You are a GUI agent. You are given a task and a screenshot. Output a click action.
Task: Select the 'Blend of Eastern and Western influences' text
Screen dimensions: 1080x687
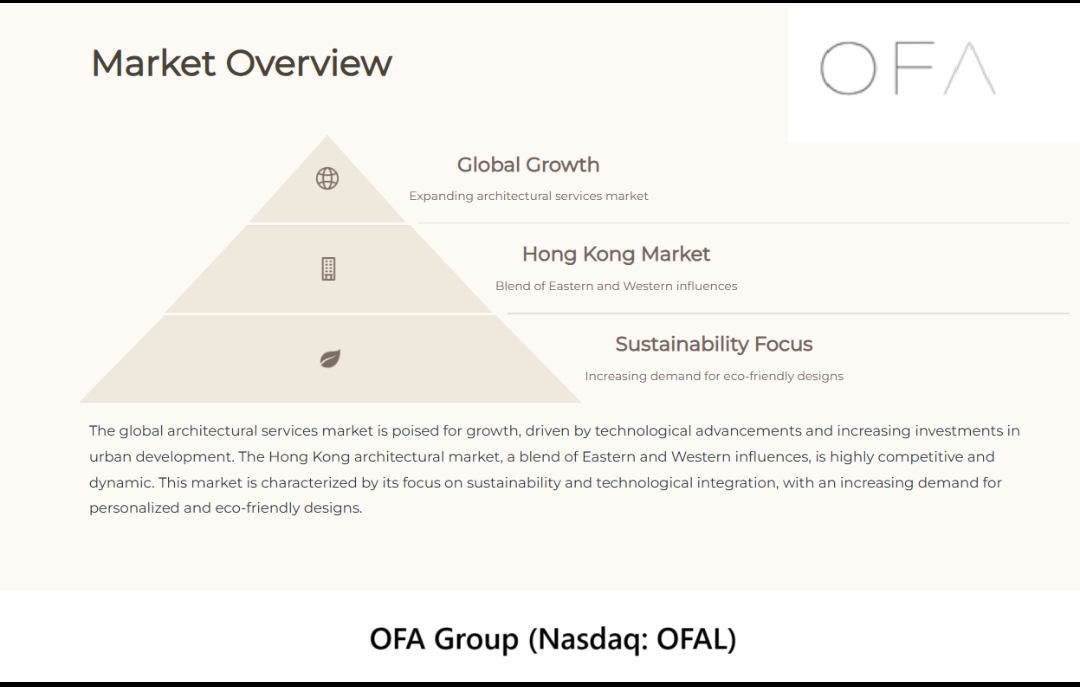616,286
